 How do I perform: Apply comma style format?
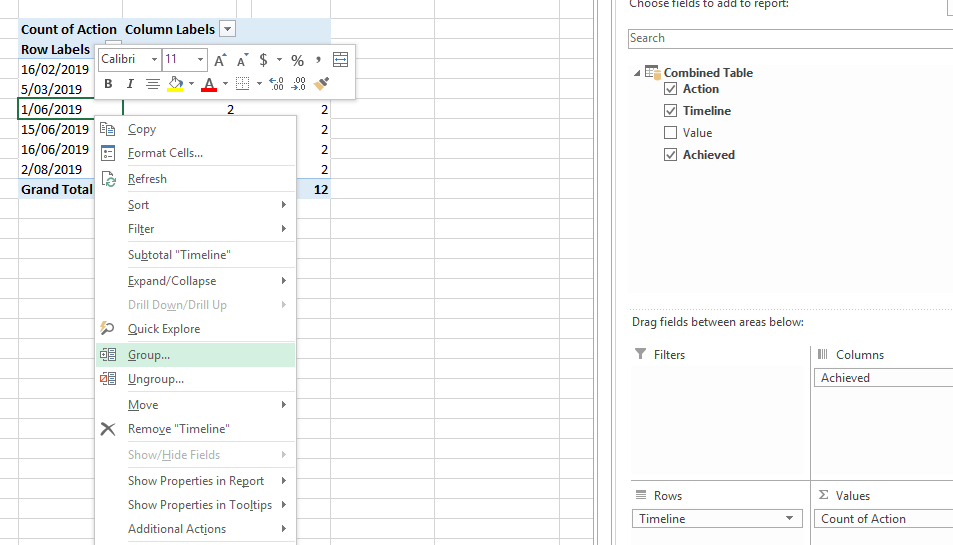318,60
